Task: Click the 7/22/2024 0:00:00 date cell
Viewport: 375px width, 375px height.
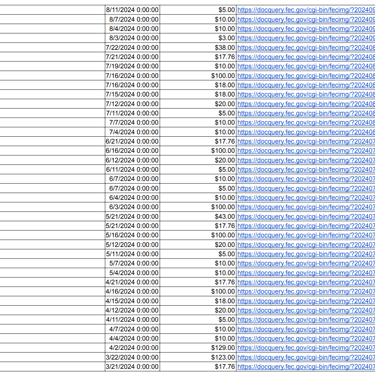Action: pyautogui.click(x=132, y=47)
